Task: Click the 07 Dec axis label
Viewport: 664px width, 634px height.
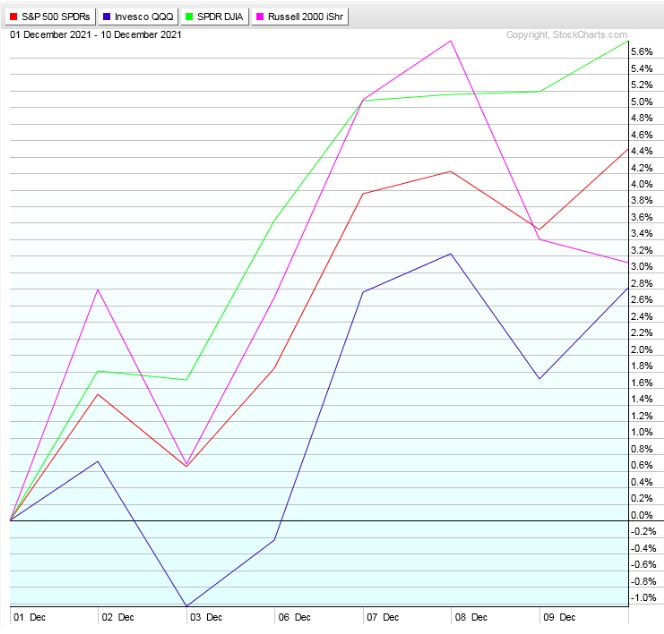Action: click(x=383, y=617)
